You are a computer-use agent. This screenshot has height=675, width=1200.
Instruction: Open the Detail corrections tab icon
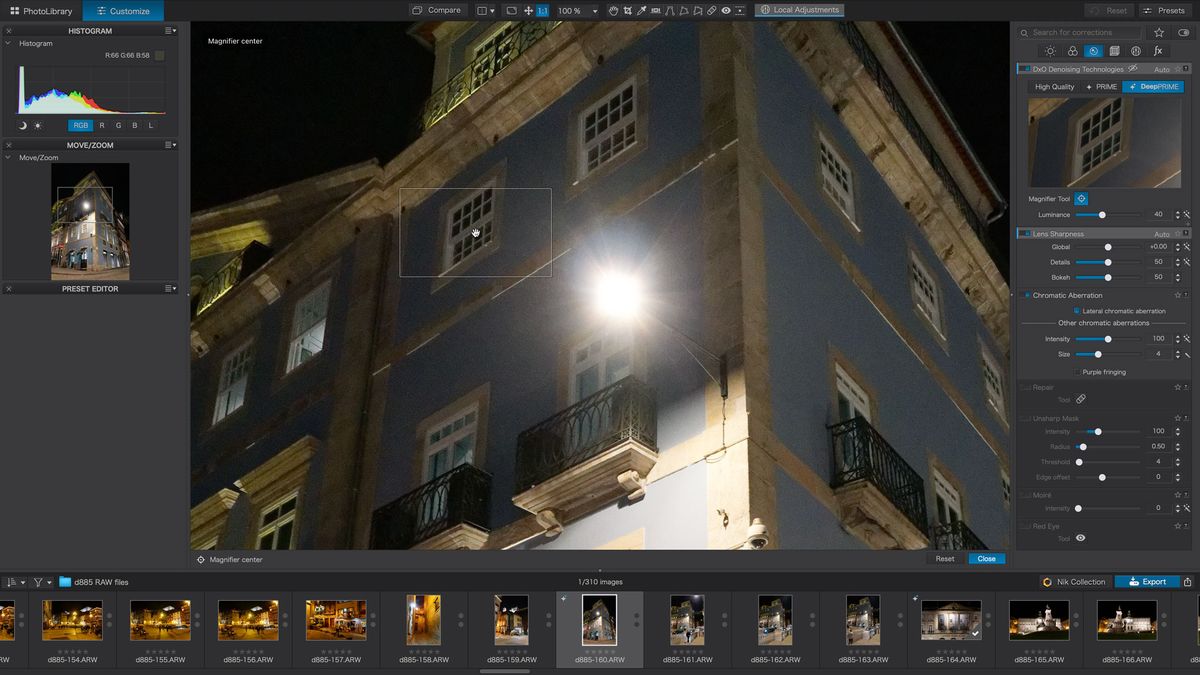(x=1093, y=51)
